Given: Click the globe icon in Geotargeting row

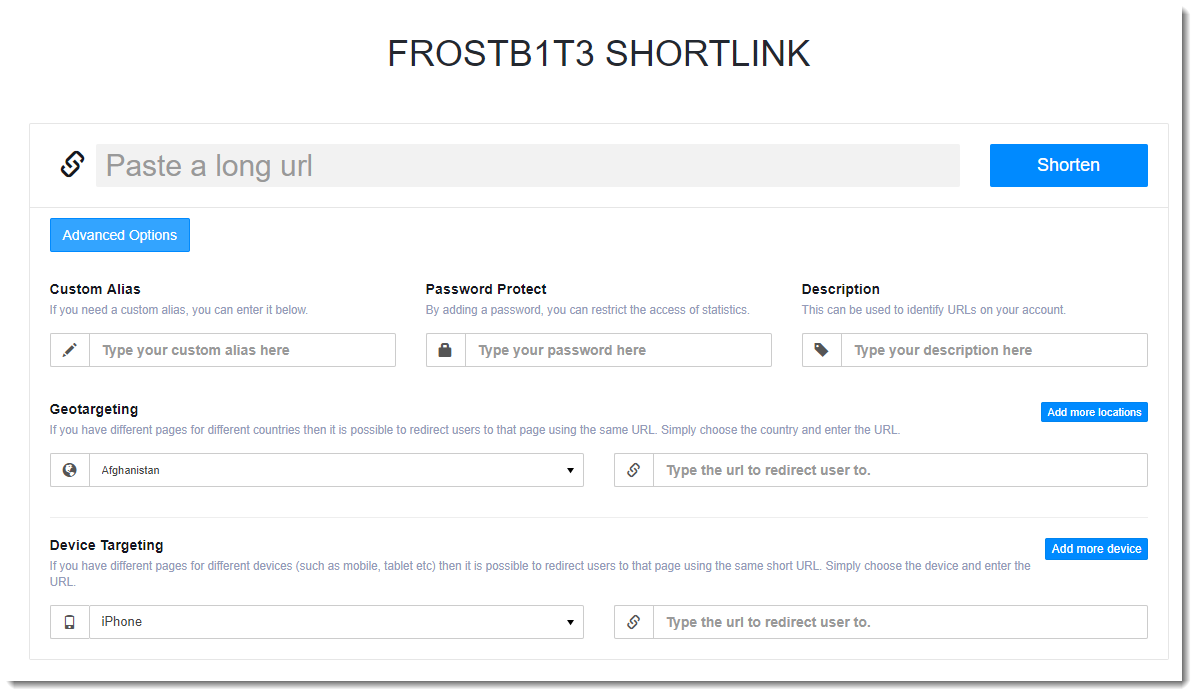Looking at the screenshot, I should coord(69,470).
